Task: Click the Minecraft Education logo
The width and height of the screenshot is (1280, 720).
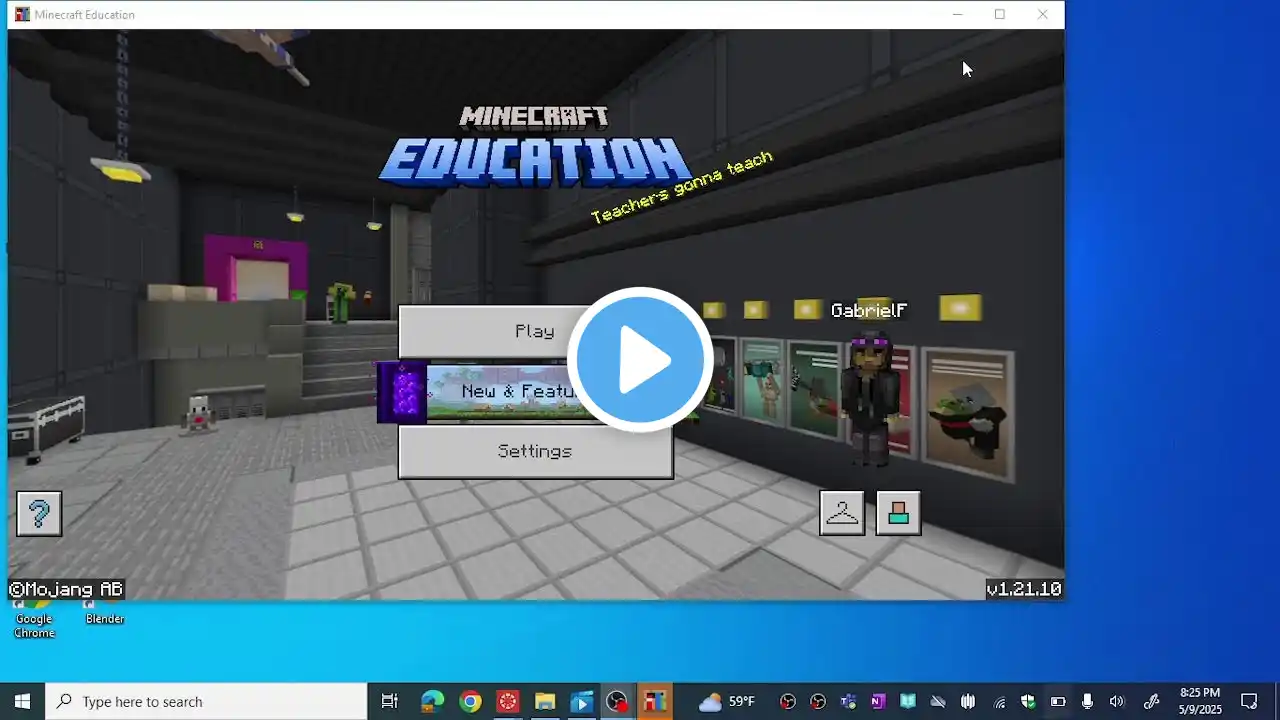Action: [535, 146]
